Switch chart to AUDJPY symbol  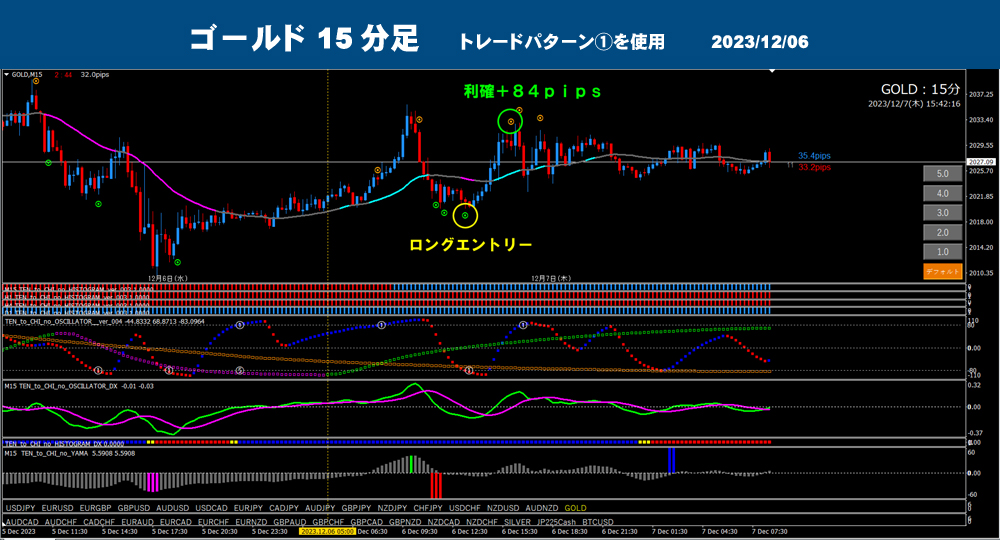pyautogui.click(x=320, y=508)
